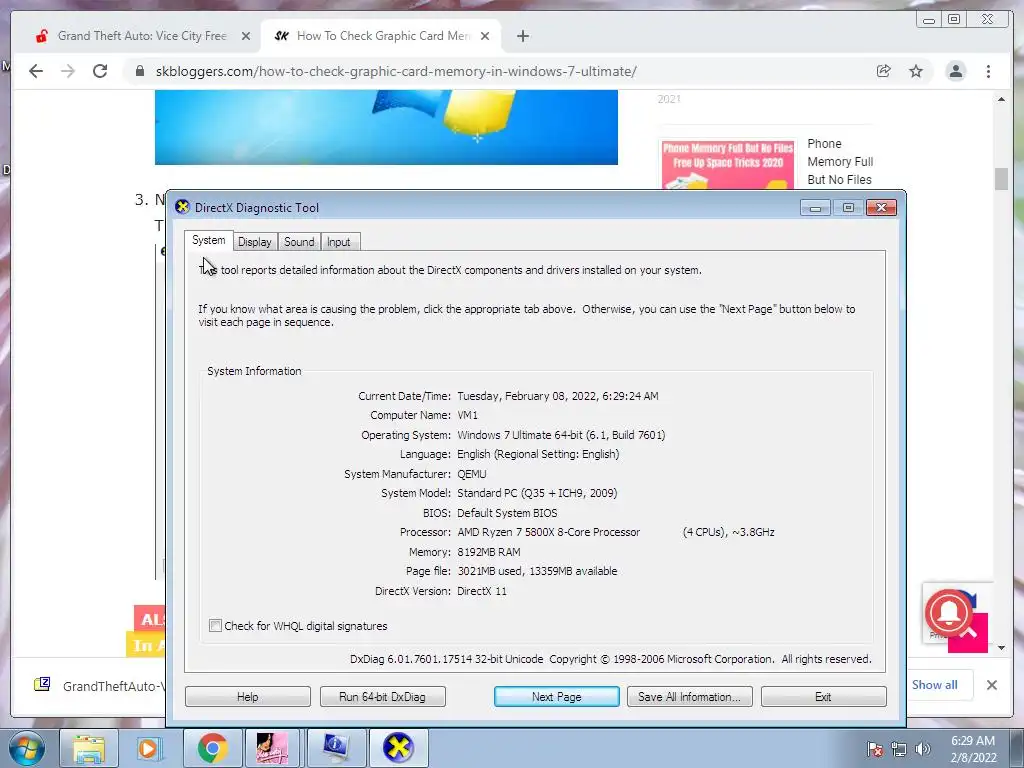Screen dimensions: 1024x768
Task: Click Chrome icon in taskbar
Action: (211, 748)
